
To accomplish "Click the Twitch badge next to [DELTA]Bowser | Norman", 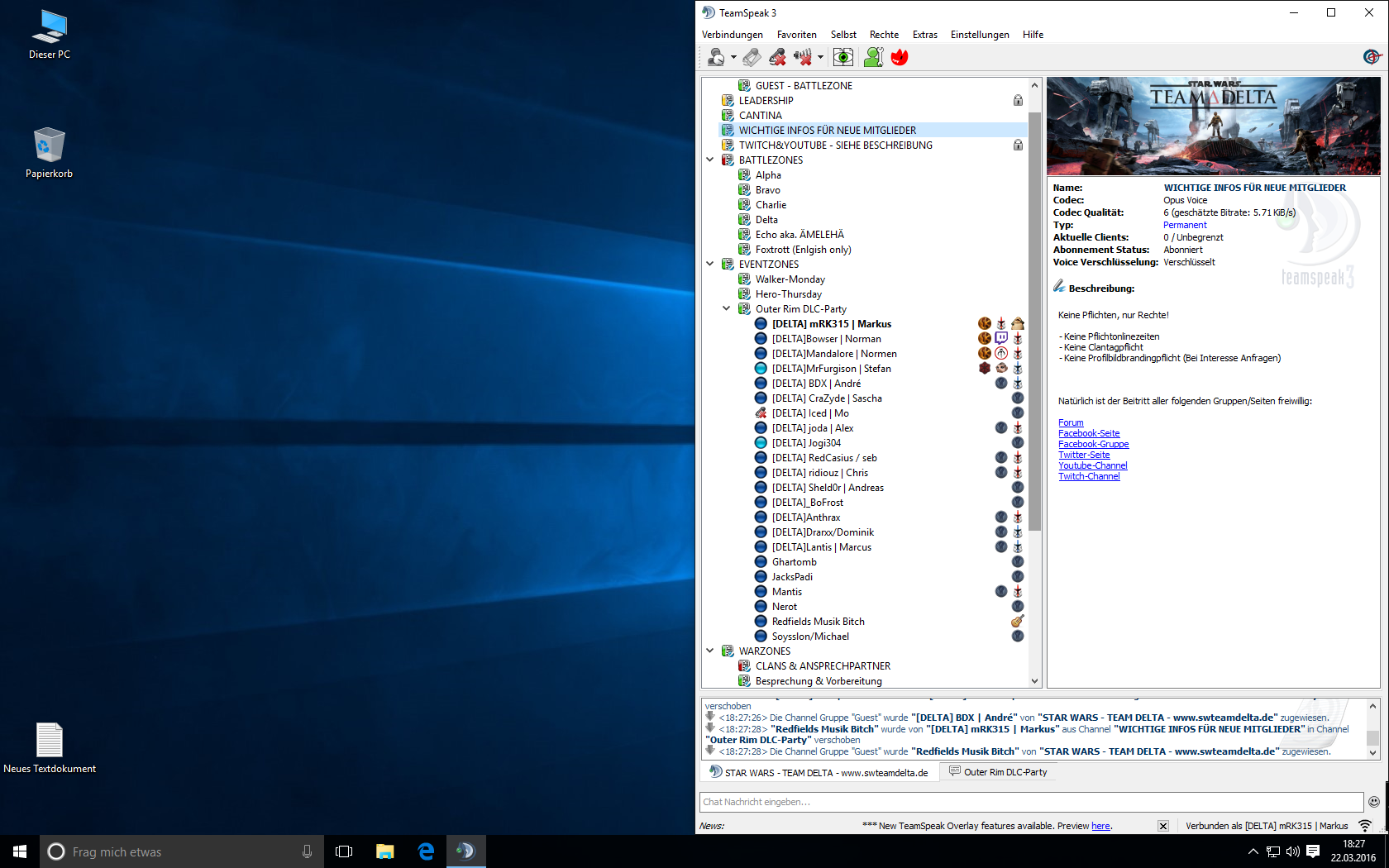I will click(x=1001, y=338).
